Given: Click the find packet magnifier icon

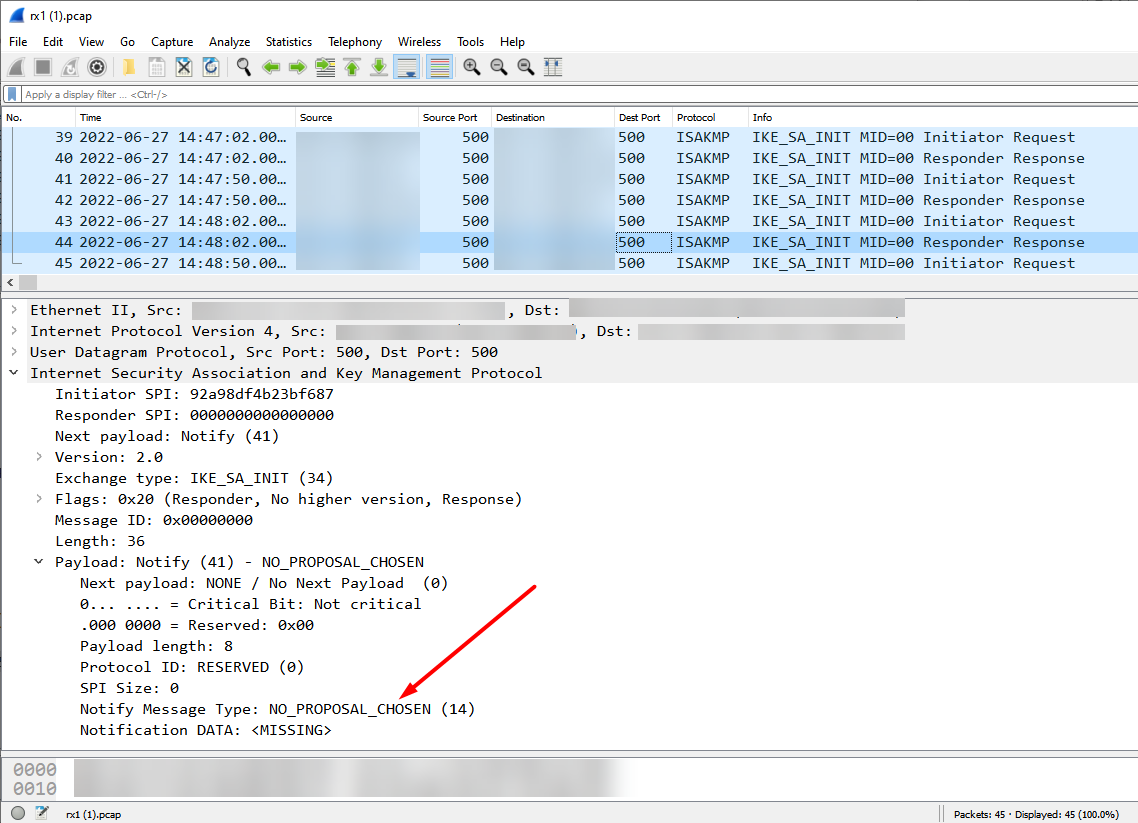Looking at the screenshot, I should pos(243,66).
